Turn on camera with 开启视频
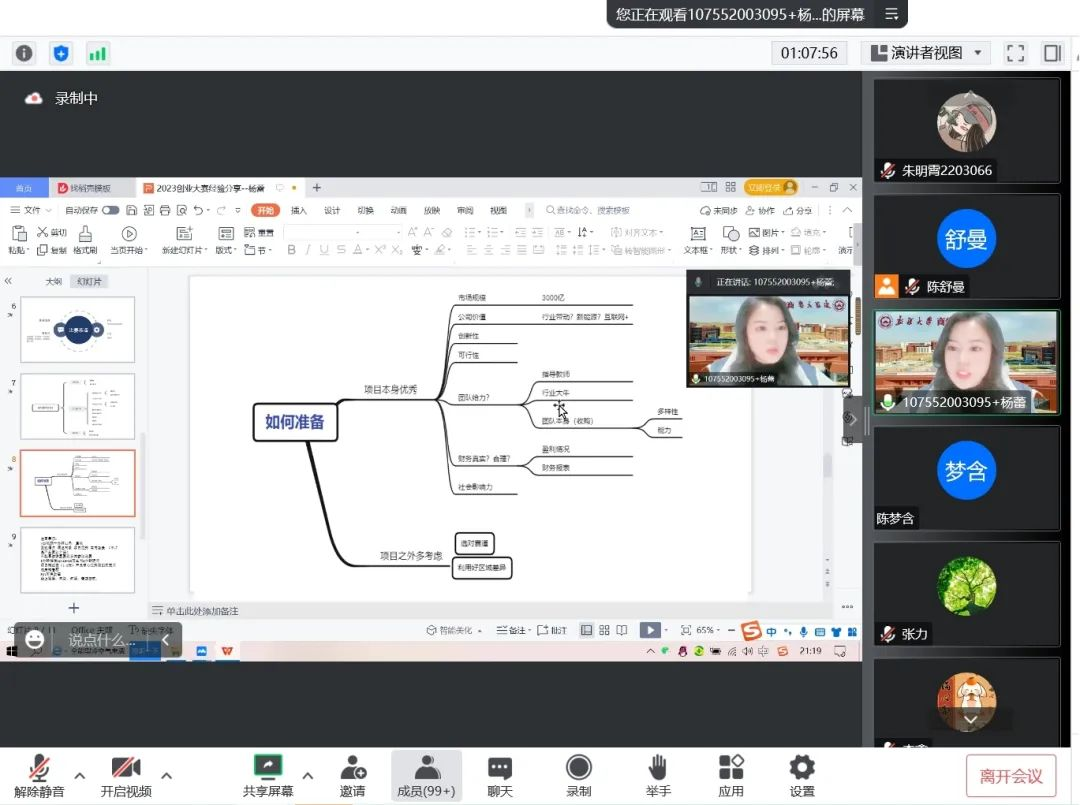The height and width of the screenshot is (805, 1080). tap(126, 775)
